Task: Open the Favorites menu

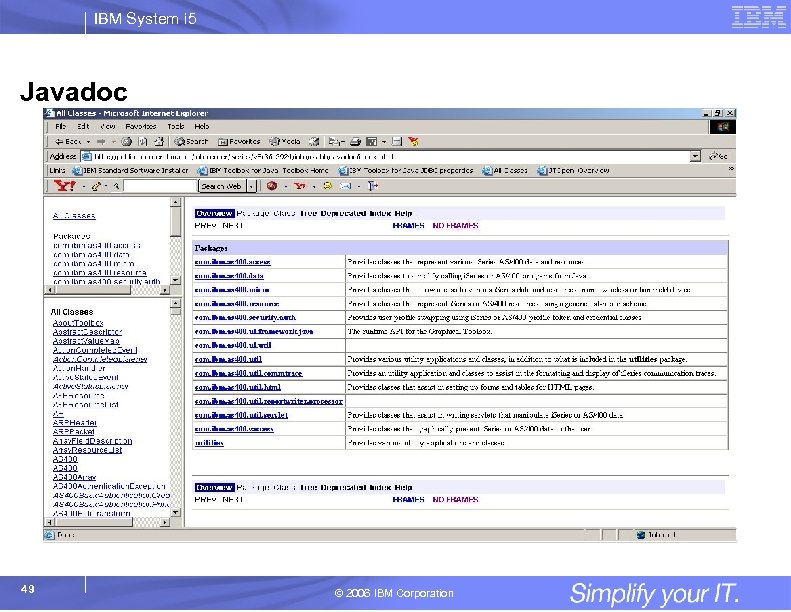Action: click(141, 127)
